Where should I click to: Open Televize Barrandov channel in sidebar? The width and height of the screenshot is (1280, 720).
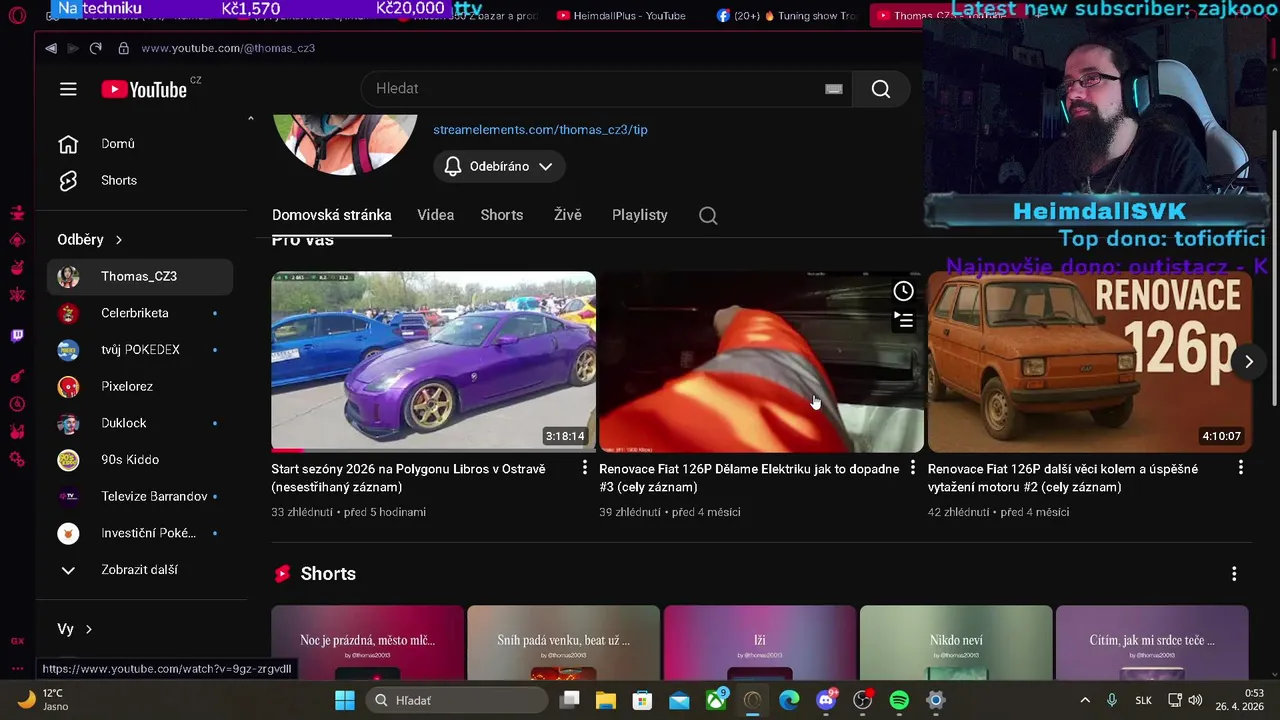pos(141,497)
